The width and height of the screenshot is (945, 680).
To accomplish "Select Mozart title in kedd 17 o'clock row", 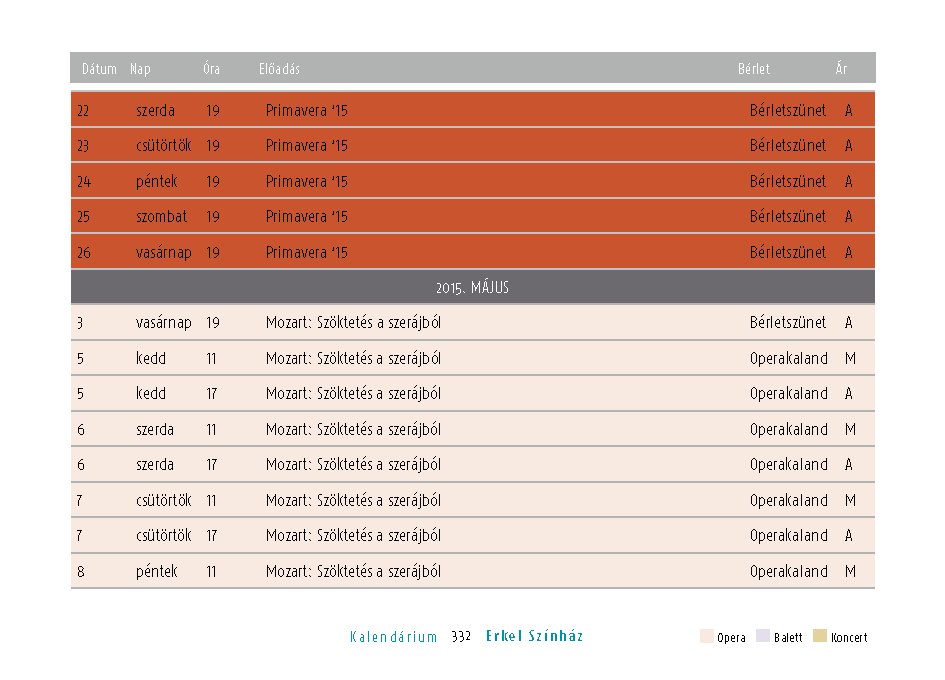I will (353, 393).
